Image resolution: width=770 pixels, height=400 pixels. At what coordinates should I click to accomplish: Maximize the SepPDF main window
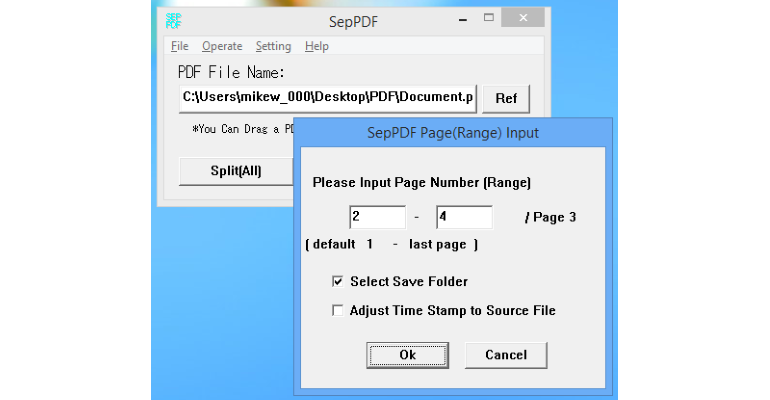(489, 18)
